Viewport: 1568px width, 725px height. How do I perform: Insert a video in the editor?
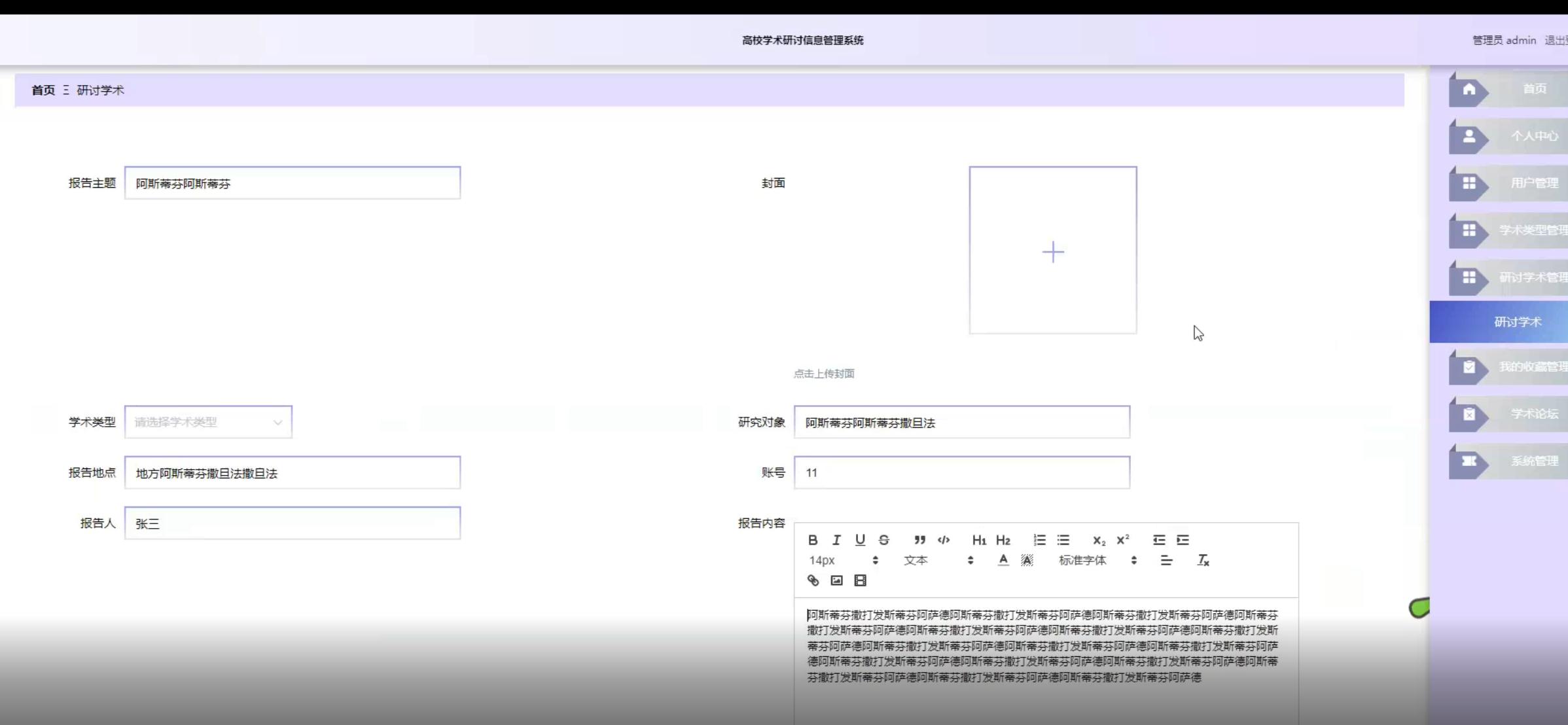[860, 580]
